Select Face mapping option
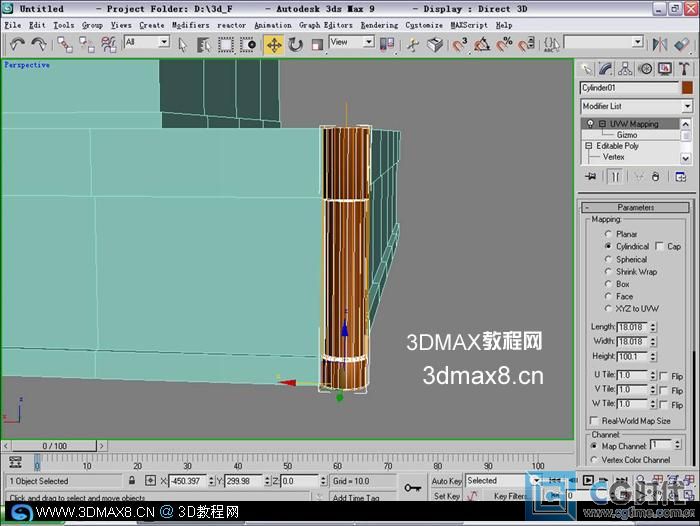The image size is (700, 526). pyautogui.click(x=608, y=296)
